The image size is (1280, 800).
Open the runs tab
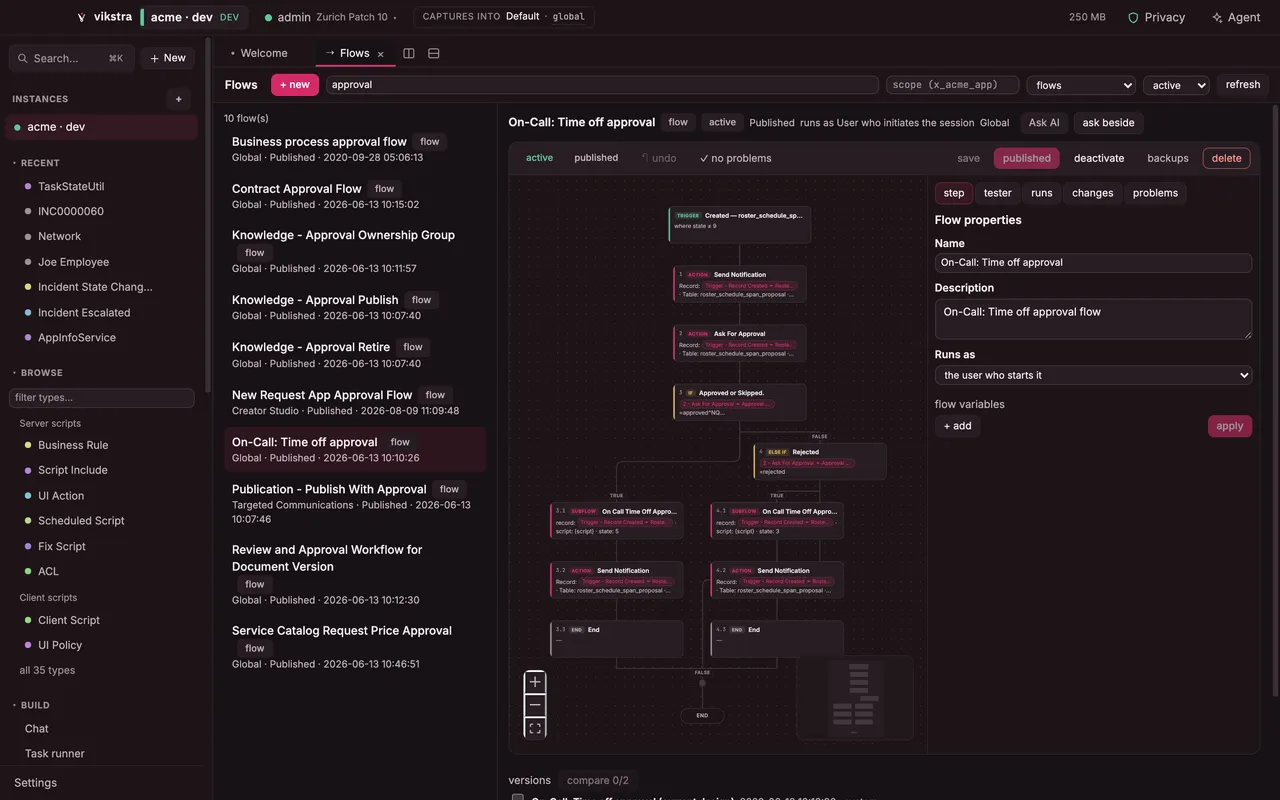tap(1042, 193)
